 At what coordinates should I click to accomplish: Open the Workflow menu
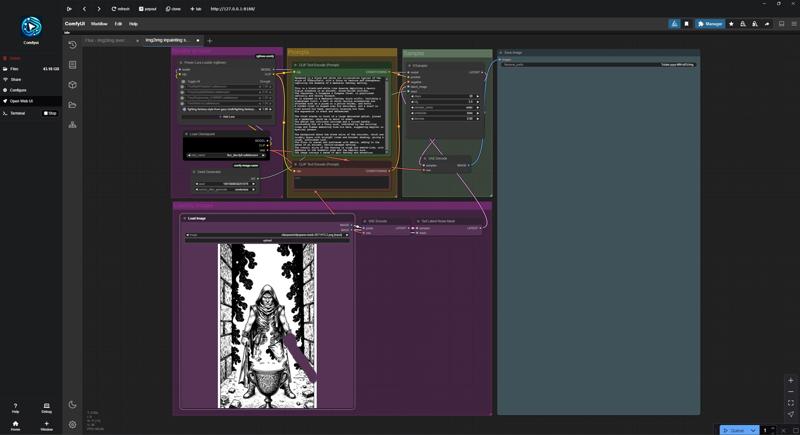[x=99, y=24]
